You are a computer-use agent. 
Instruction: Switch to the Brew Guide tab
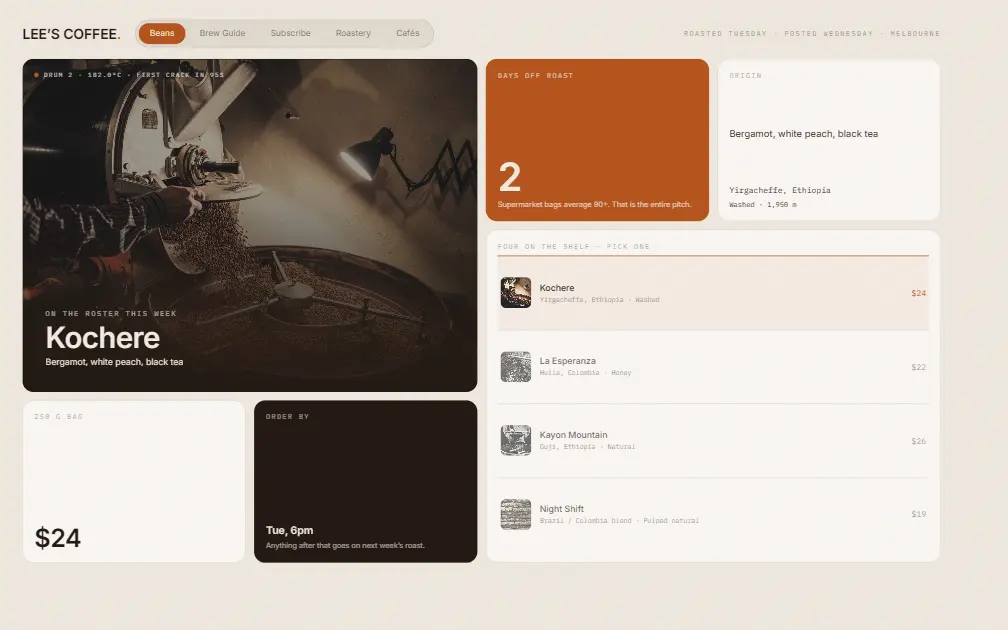(x=222, y=33)
